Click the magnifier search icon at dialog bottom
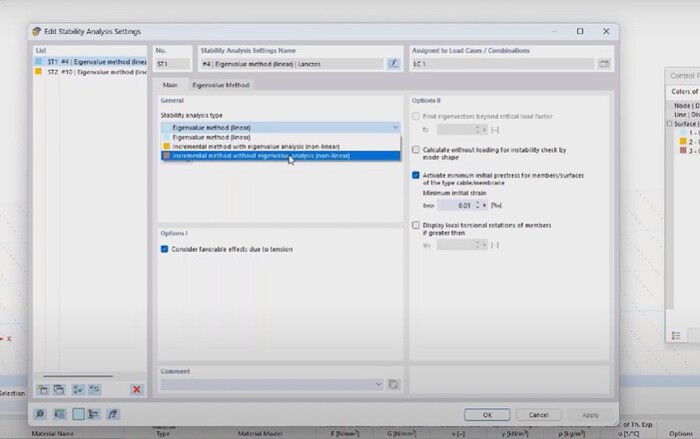Image resolution: width=700 pixels, height=439 pixels. click(x=40, y=414)
